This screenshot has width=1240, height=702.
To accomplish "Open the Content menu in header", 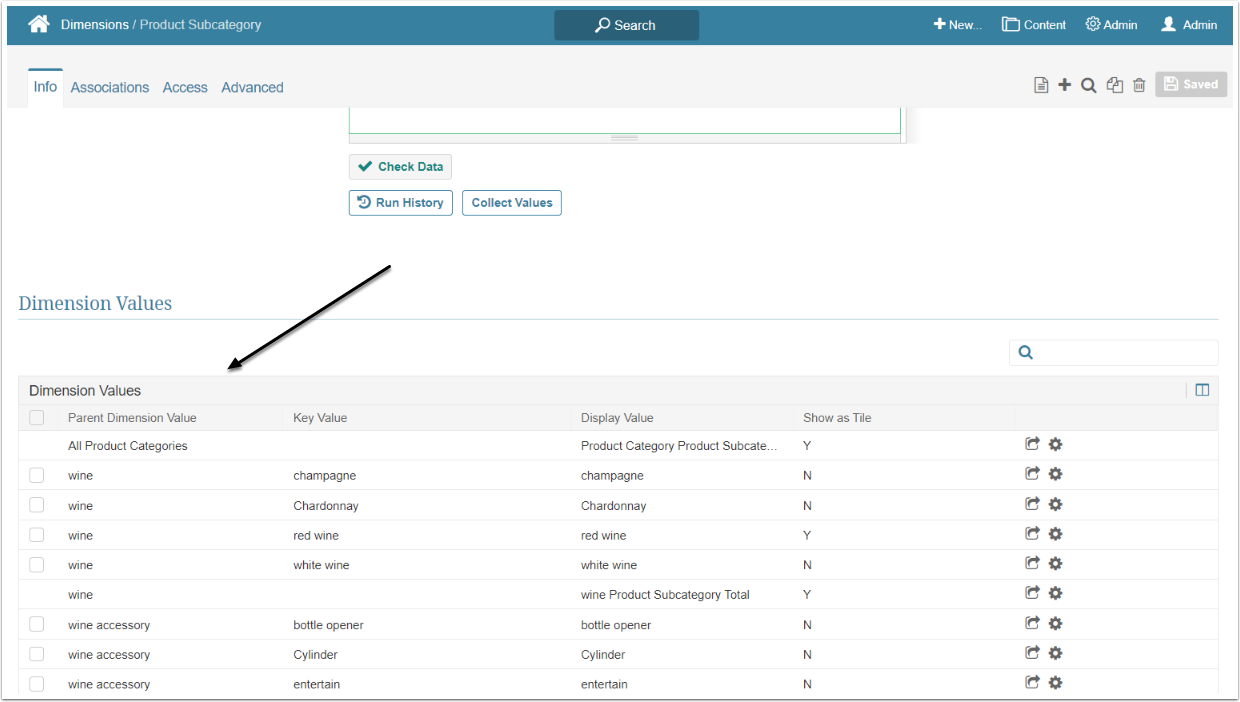I will click(x=1034, y=25).
